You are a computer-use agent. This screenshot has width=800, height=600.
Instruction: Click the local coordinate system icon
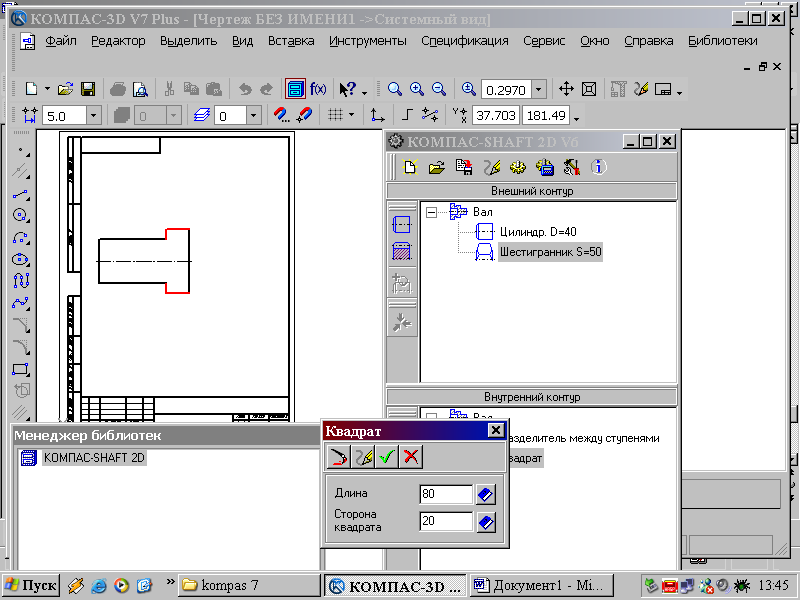pos(378,115)
